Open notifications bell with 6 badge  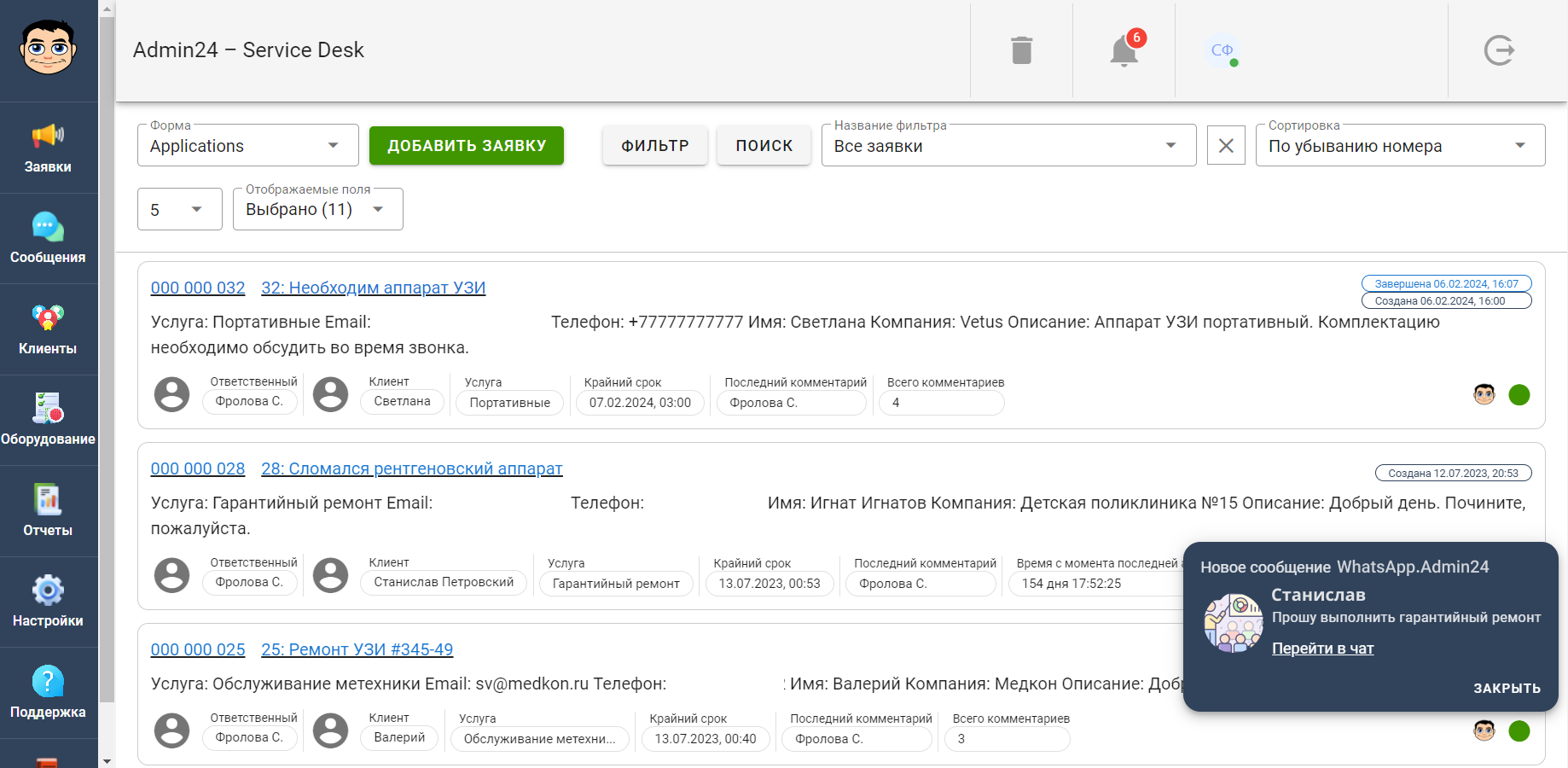(1124, 51)
